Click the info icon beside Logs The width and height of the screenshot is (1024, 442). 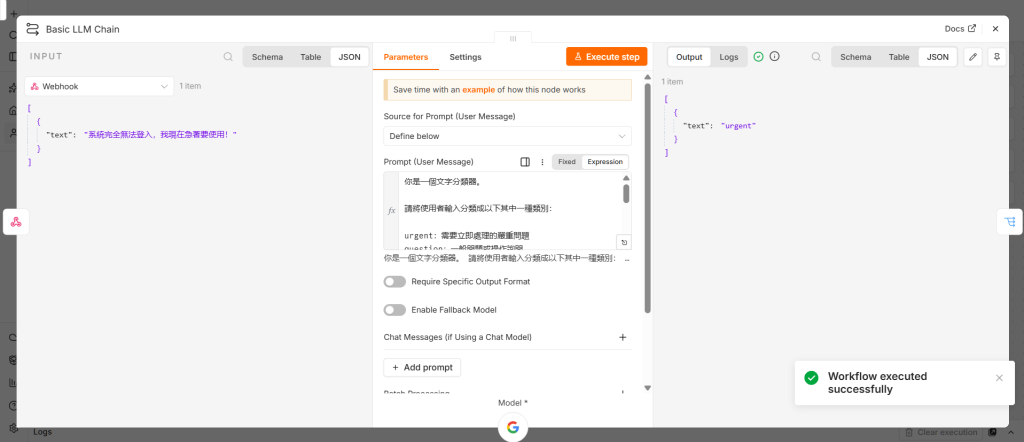[775, 57]
